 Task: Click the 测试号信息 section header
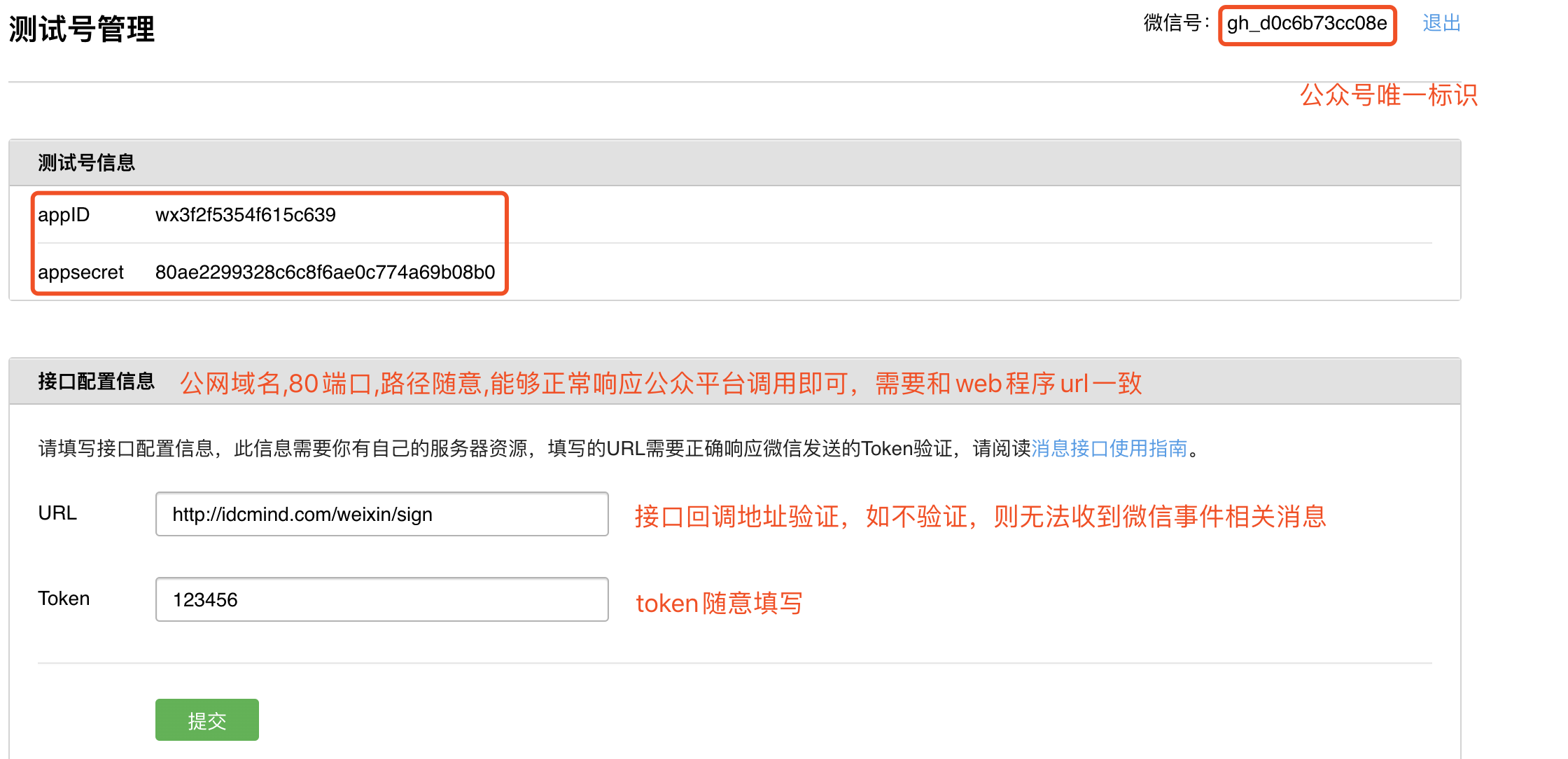tap(86, 163)
